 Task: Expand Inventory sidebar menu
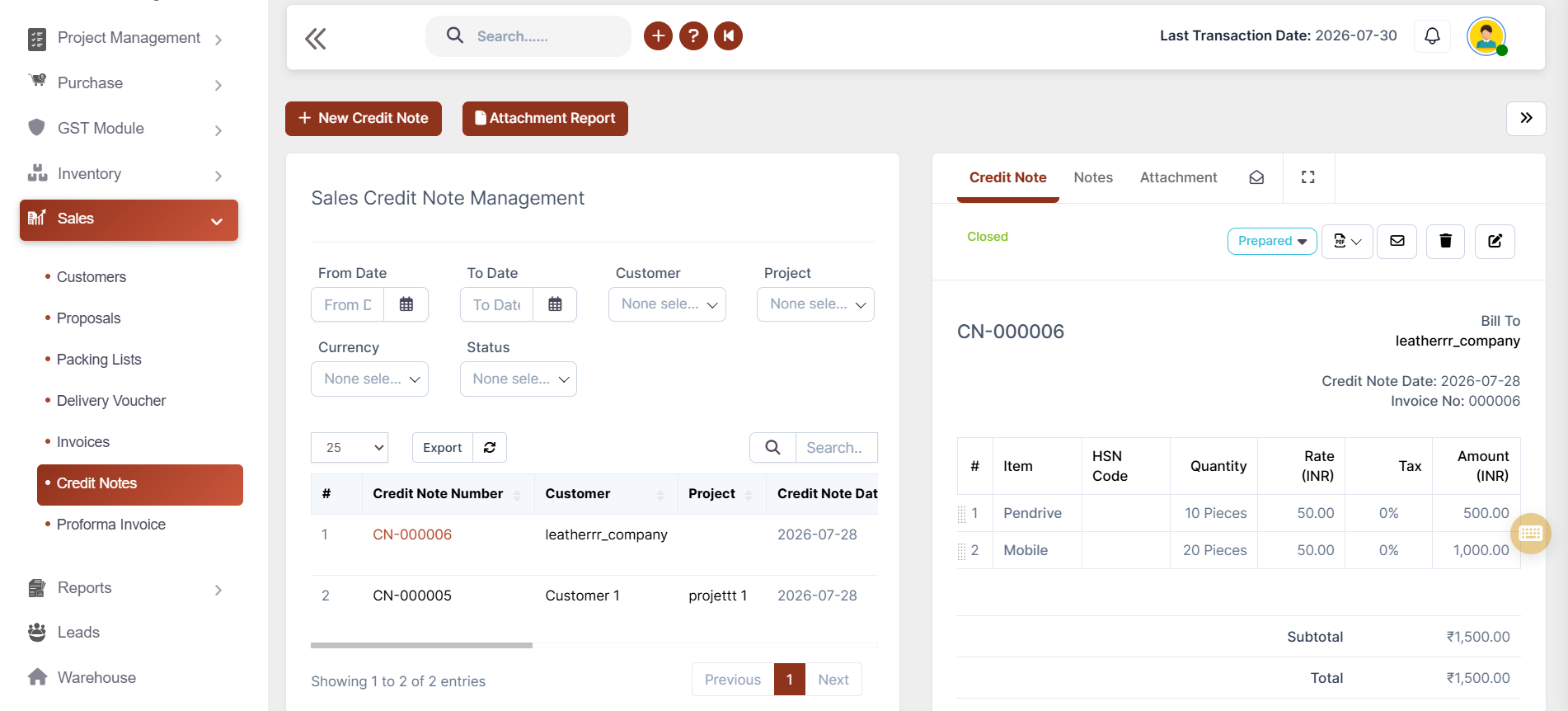(x=129, y=174)
